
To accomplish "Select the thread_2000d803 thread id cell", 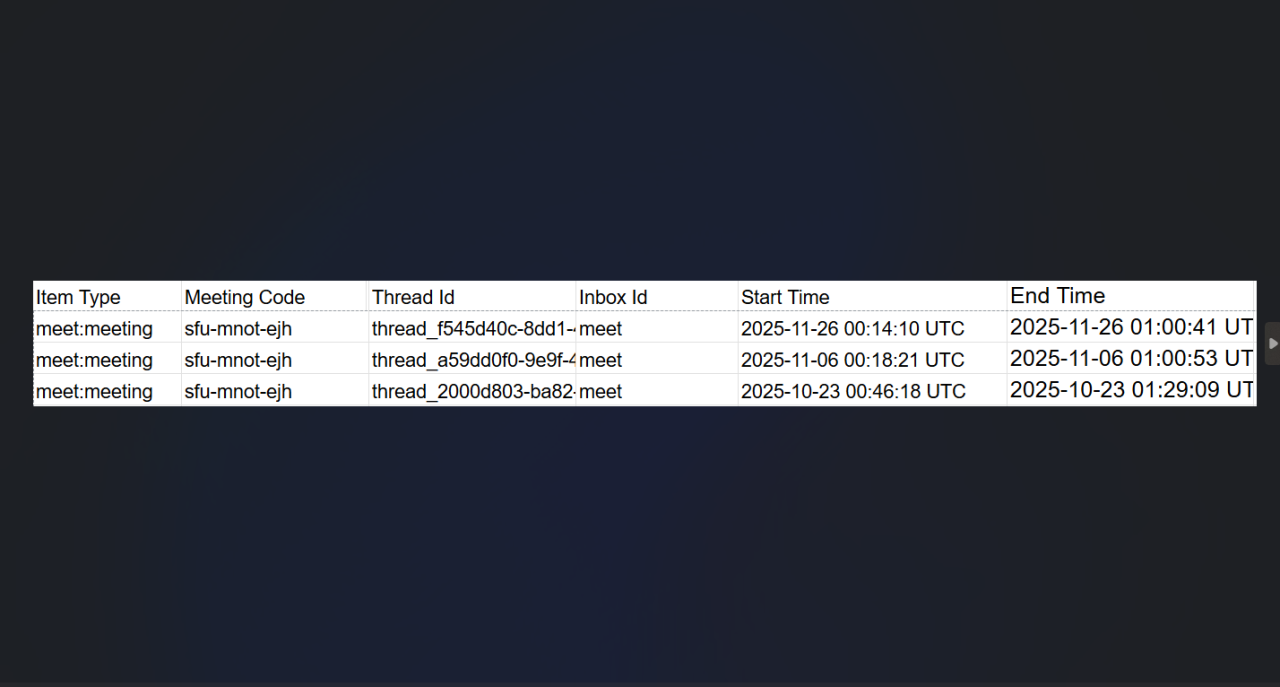I will pos(472,391).
